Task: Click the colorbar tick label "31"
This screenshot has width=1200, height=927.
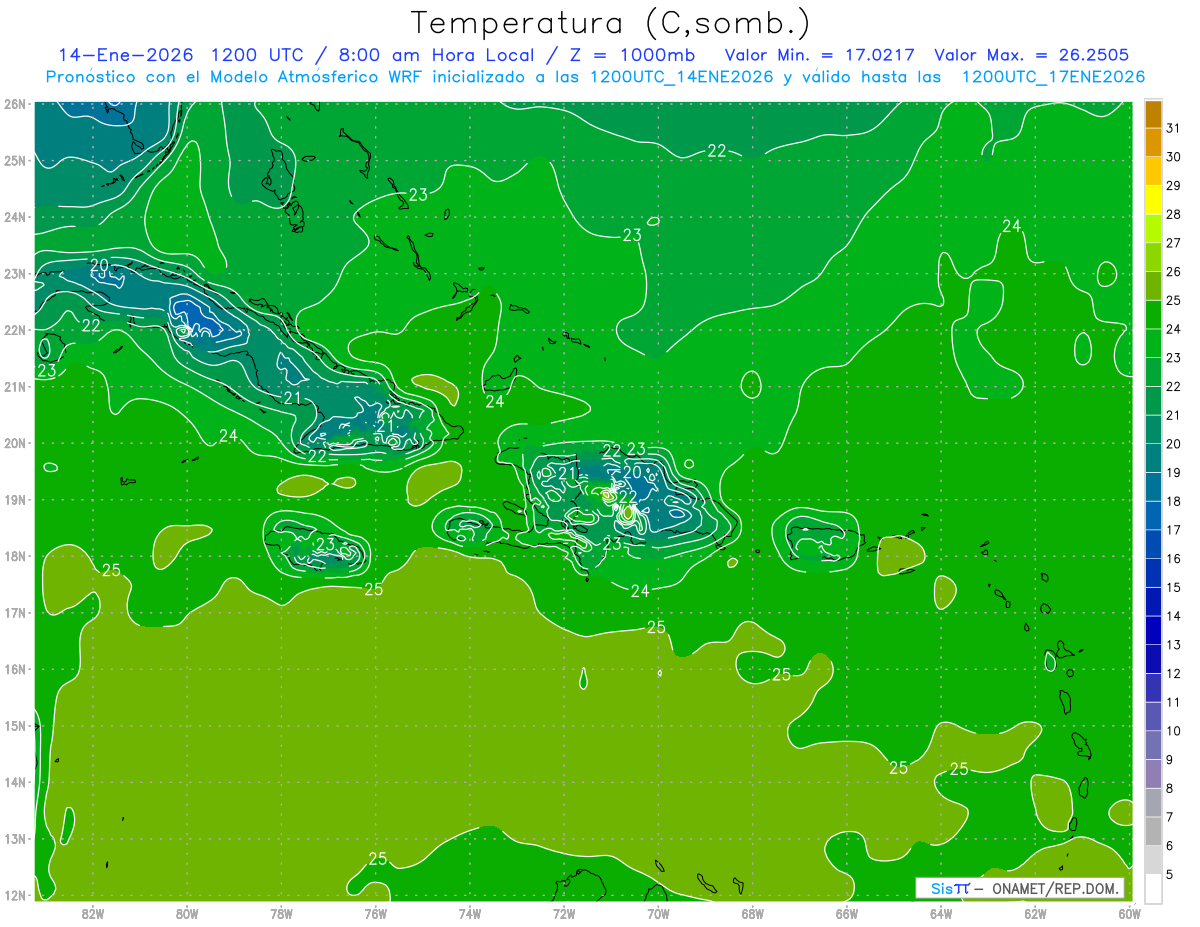Action: click(x=1174, y=129)
